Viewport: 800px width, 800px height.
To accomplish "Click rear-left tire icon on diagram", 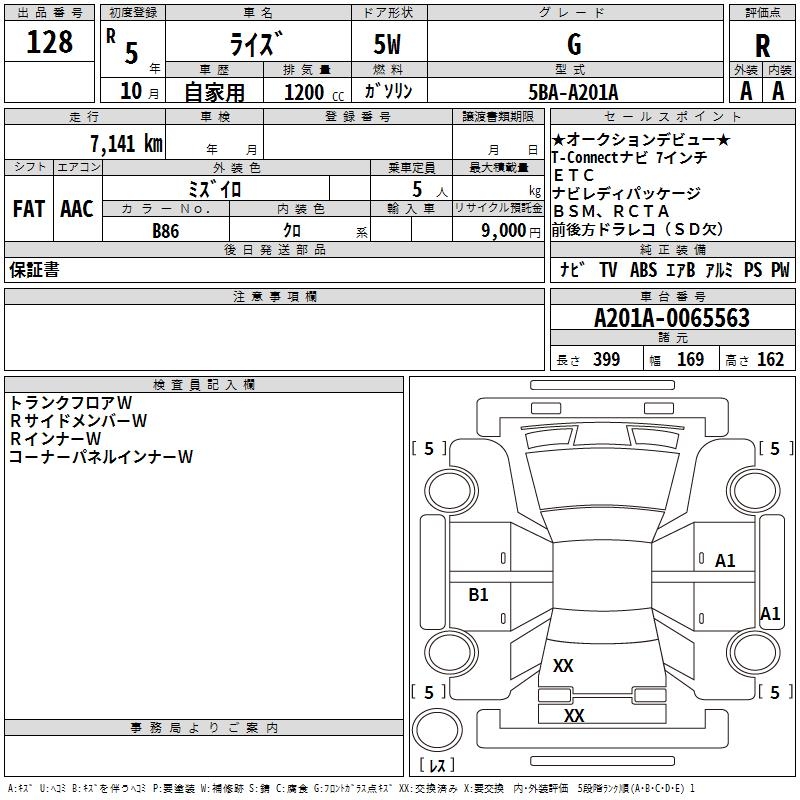I will 451,653.
